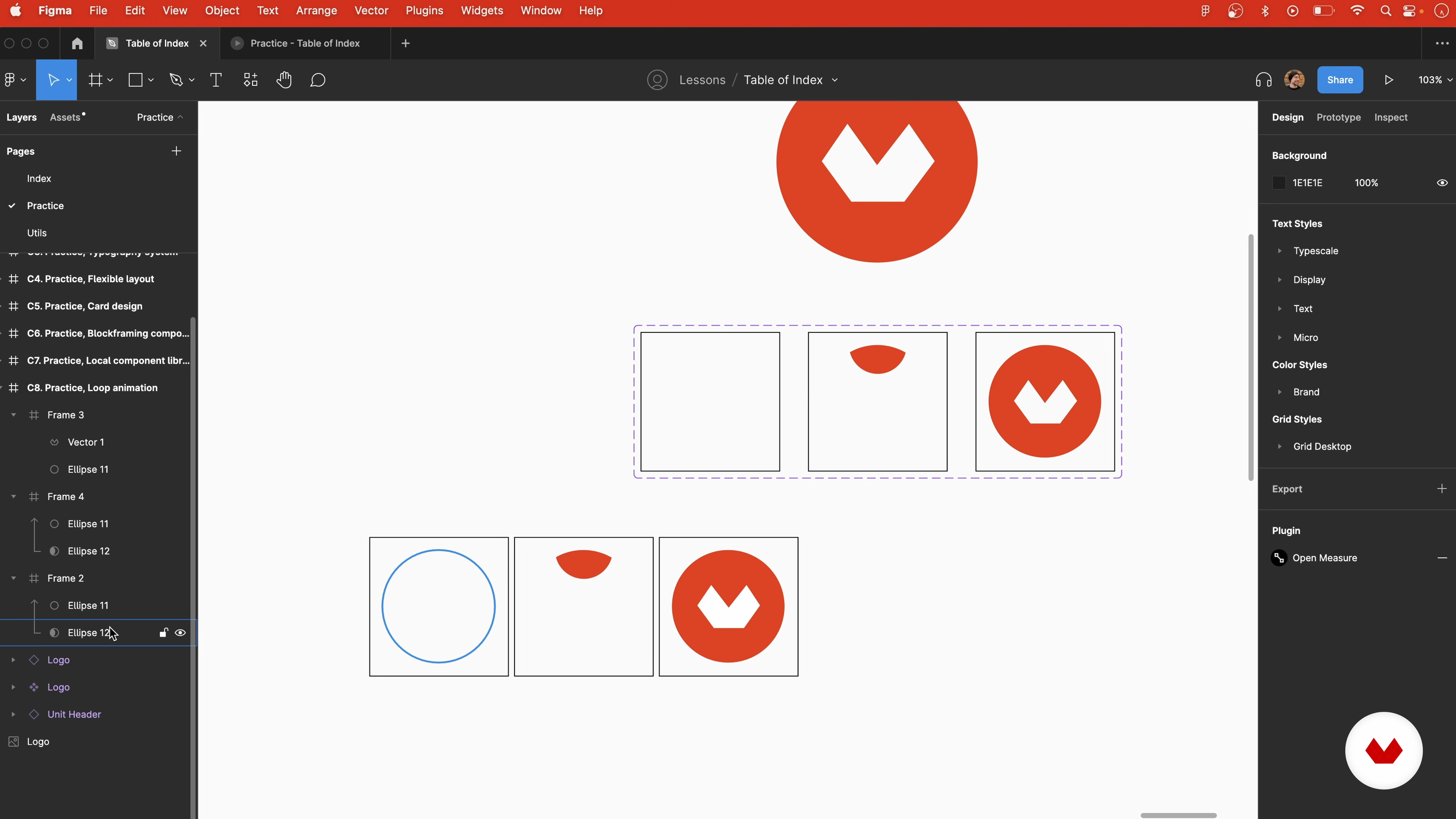The height and width of the screenshot is (819, 1456).
Task: Click the Share button
Action: coord(1340,80)
